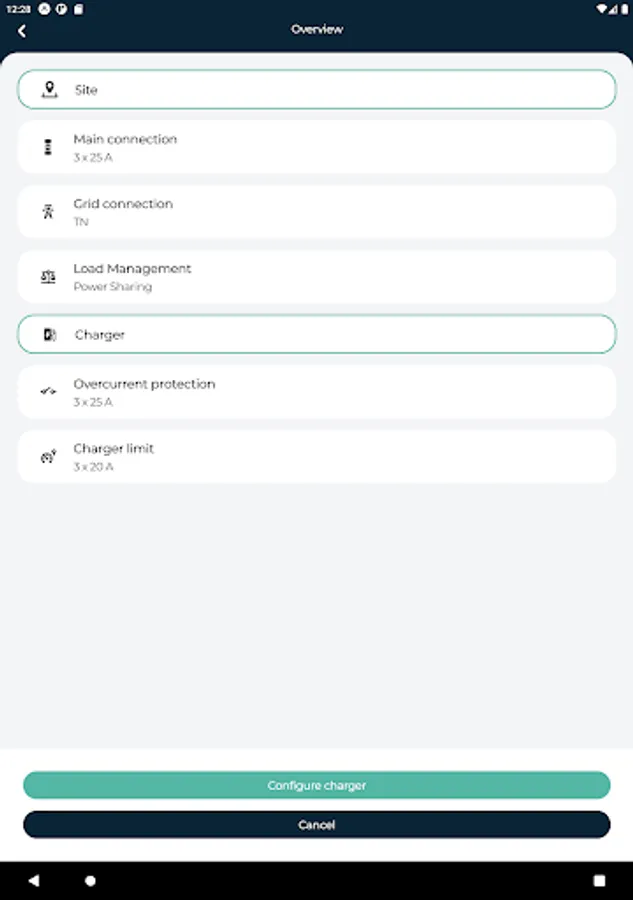
Task: Tap the Grid connection pylon icon
Action: pos(48,212)
